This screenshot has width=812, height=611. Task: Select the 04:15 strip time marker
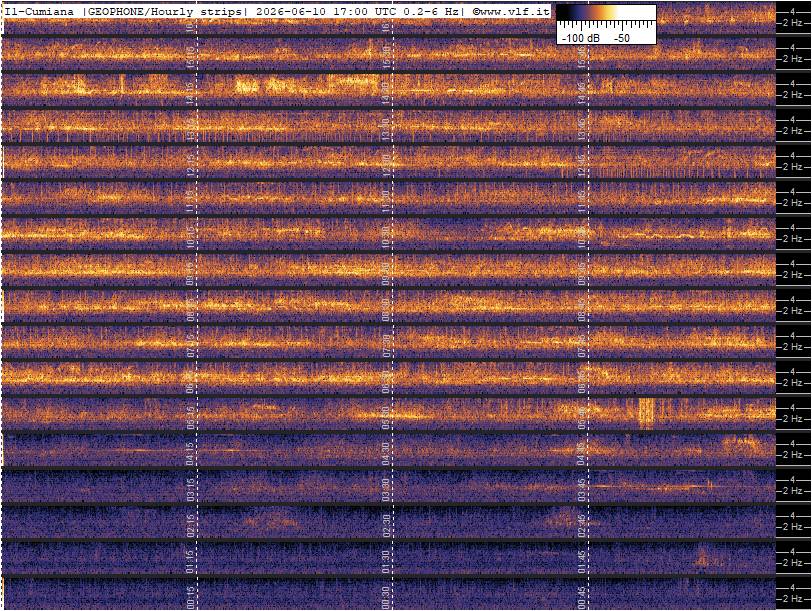[x=190, y=454]
